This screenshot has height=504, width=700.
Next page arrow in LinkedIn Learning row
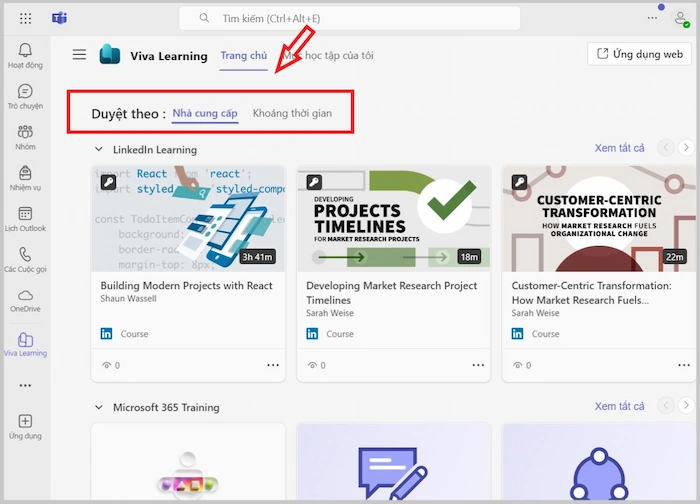686,147
